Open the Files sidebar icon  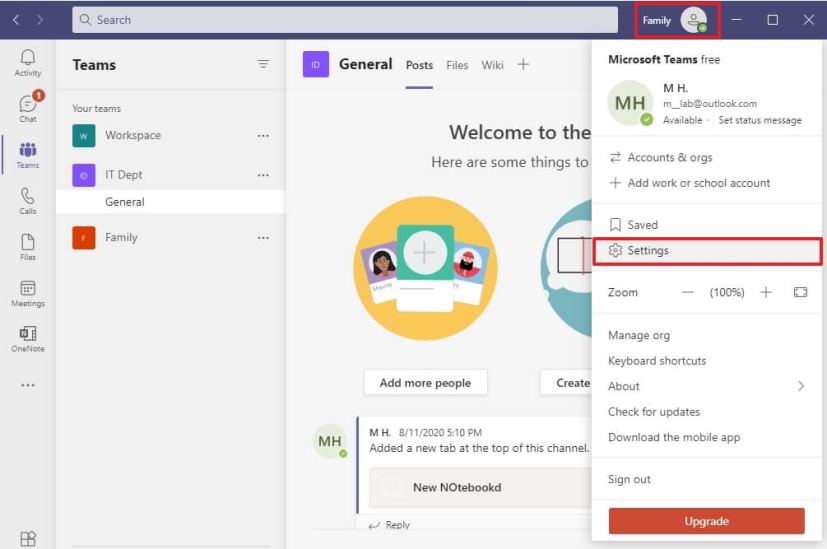click(x=27, y=247)
